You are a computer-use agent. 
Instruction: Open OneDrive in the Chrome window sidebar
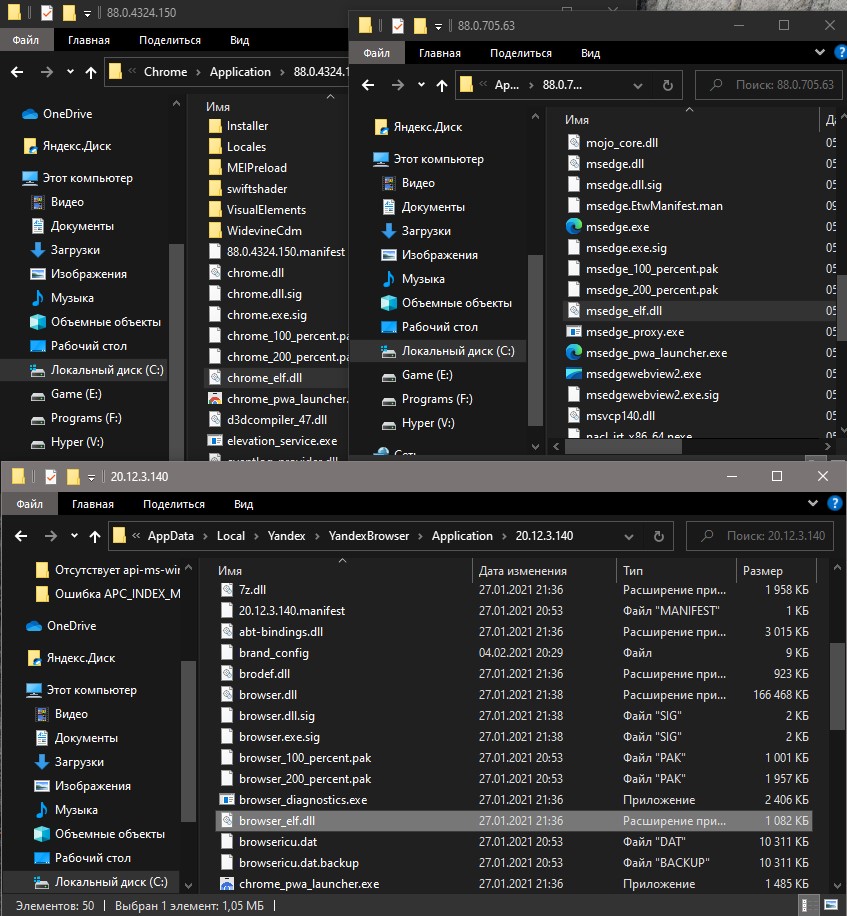57,114
